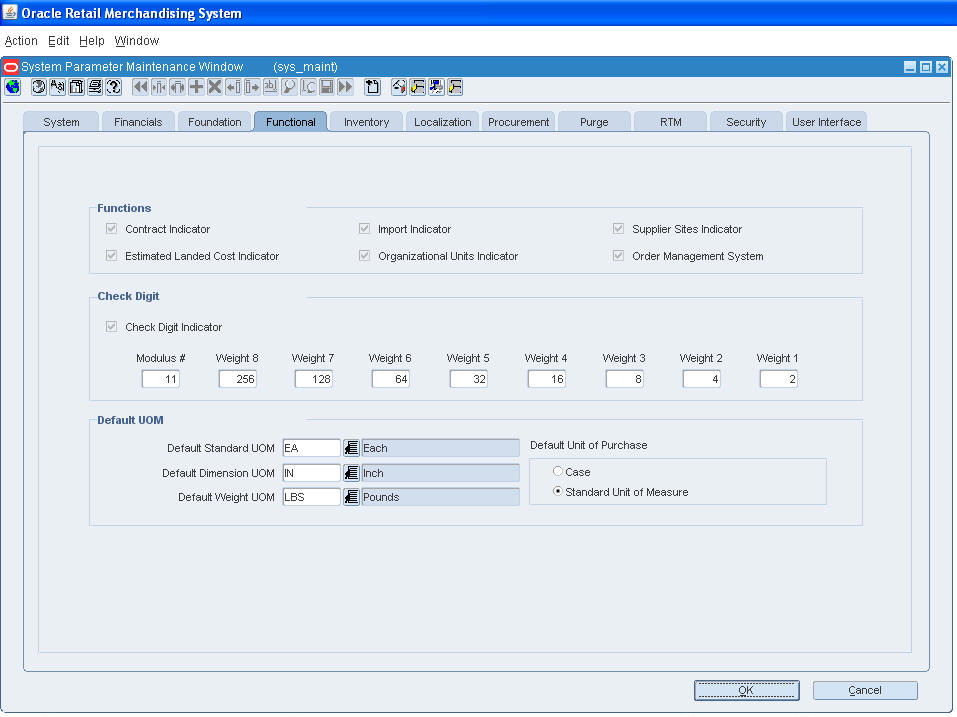Screen dimensions: 957x717
Task: Select Case radio button for unit of purchase
Action: click(x=557, y=471)
